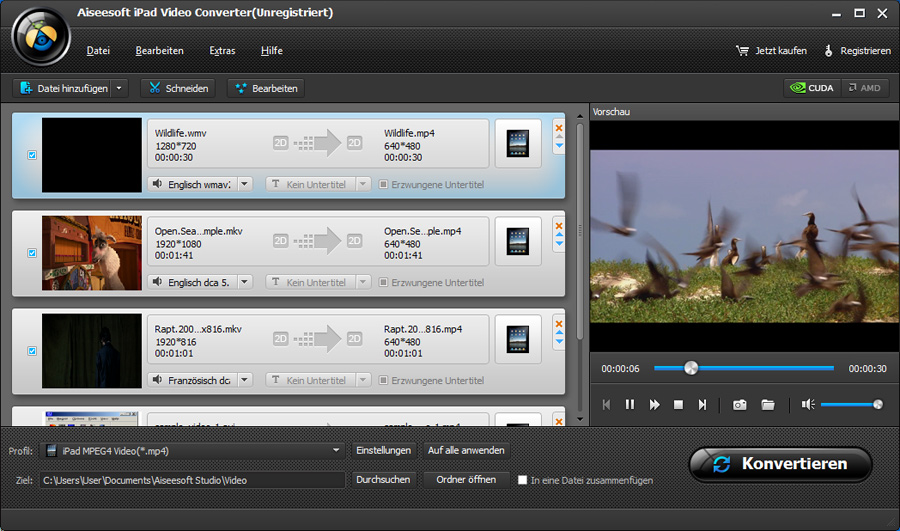Click the 2D to 2D conversion arrow for Open.Sea...mple.mkv
The height and width of the screenshot is (531, 900).
tap(317, 241)
